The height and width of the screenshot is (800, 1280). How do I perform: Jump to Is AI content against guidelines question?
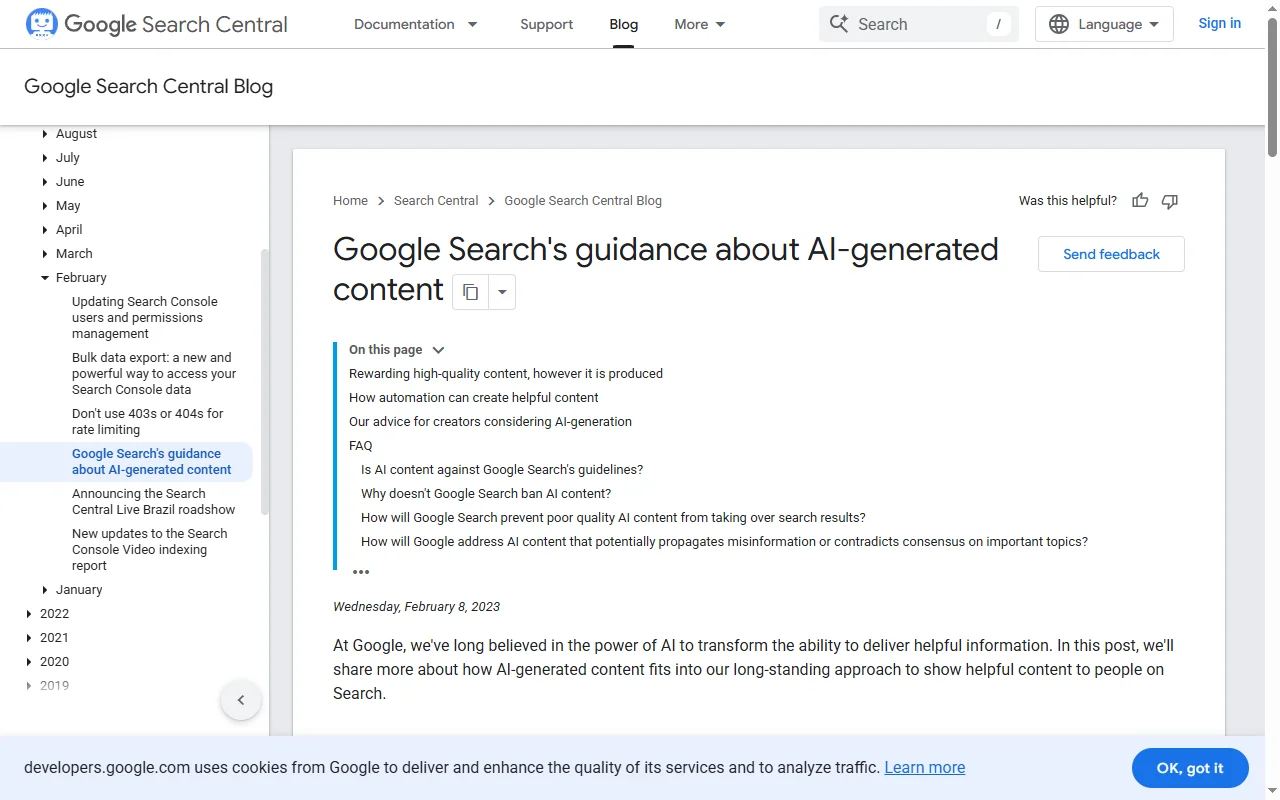[x=502, y=470]
